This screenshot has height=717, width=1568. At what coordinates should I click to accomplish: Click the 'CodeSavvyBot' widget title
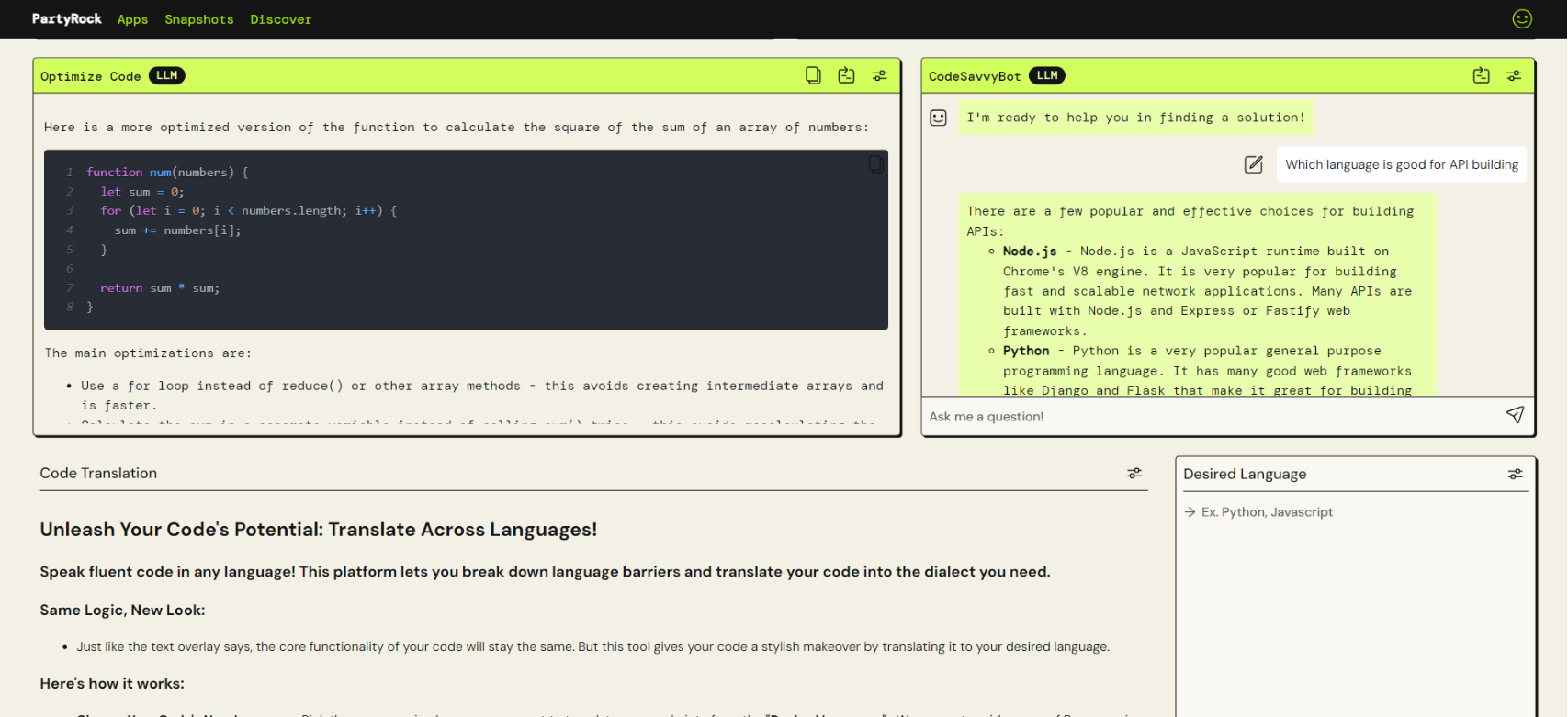tap(975, 76)
